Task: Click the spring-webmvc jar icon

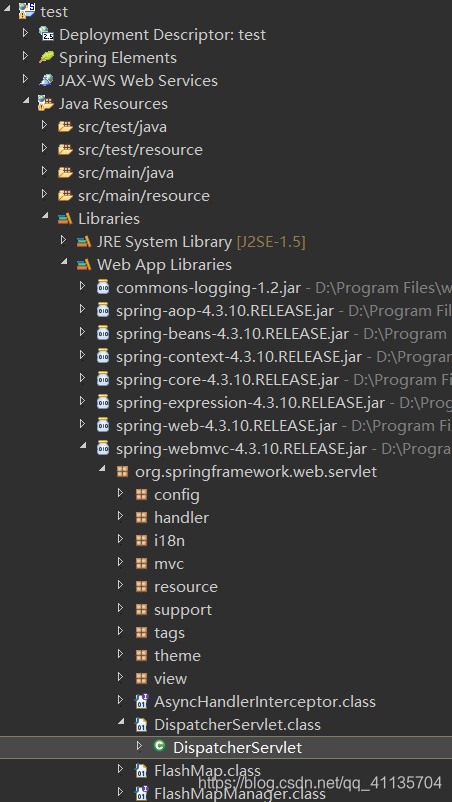Action: pyautogui.click(x=103, y=448)
